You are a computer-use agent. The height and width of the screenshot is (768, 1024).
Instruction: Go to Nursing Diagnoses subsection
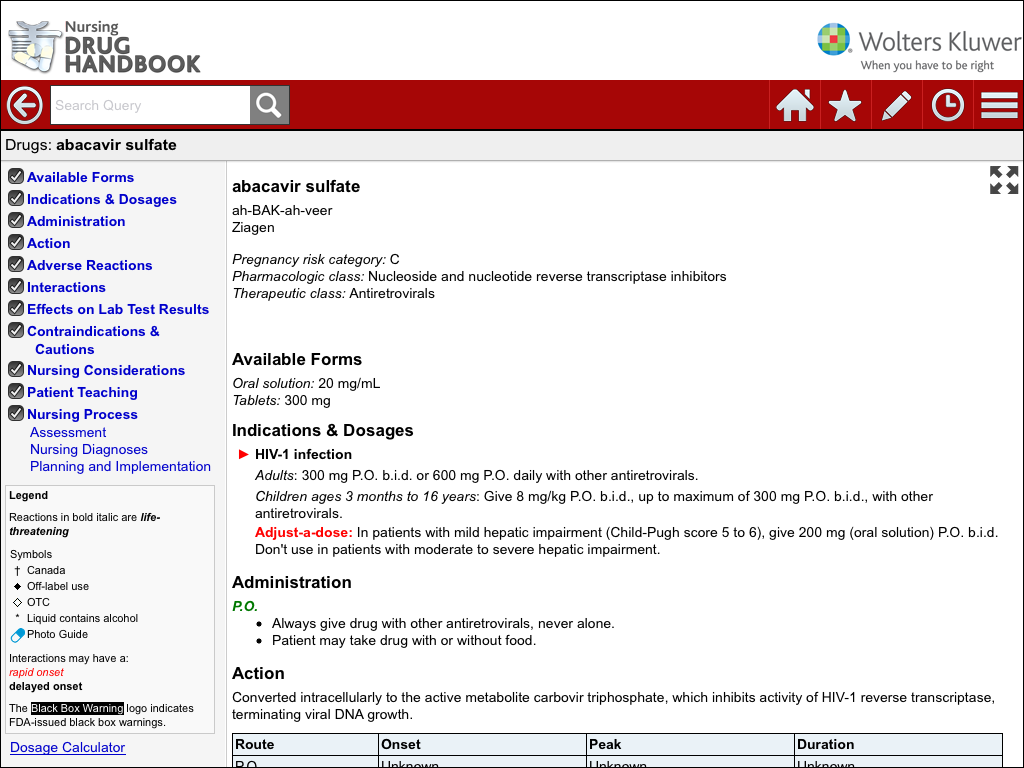(x=88, y=449)
